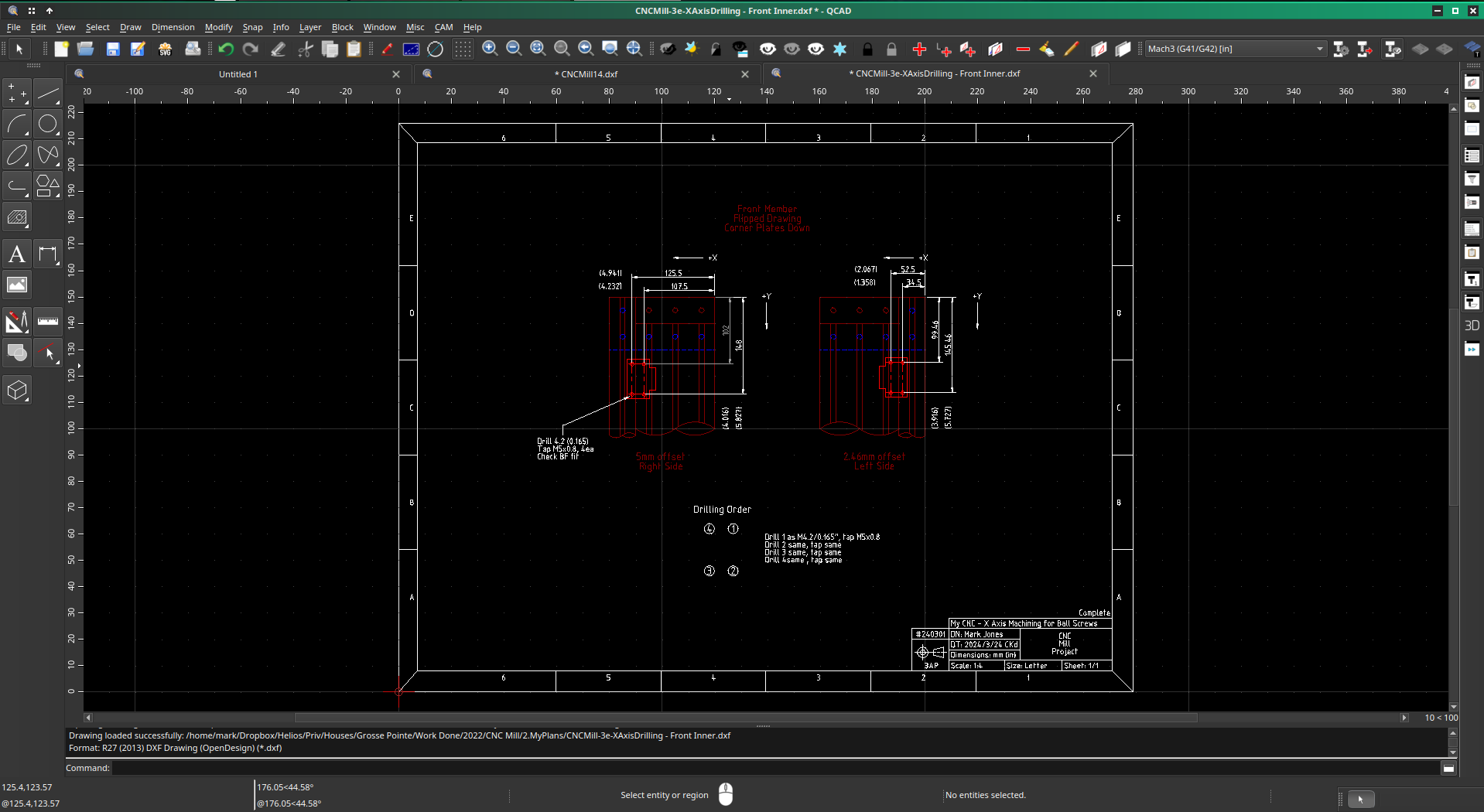This screenshot has height=812, width=1484.
Task: Switch to the Untitled 1 tab
Action: 238,74
